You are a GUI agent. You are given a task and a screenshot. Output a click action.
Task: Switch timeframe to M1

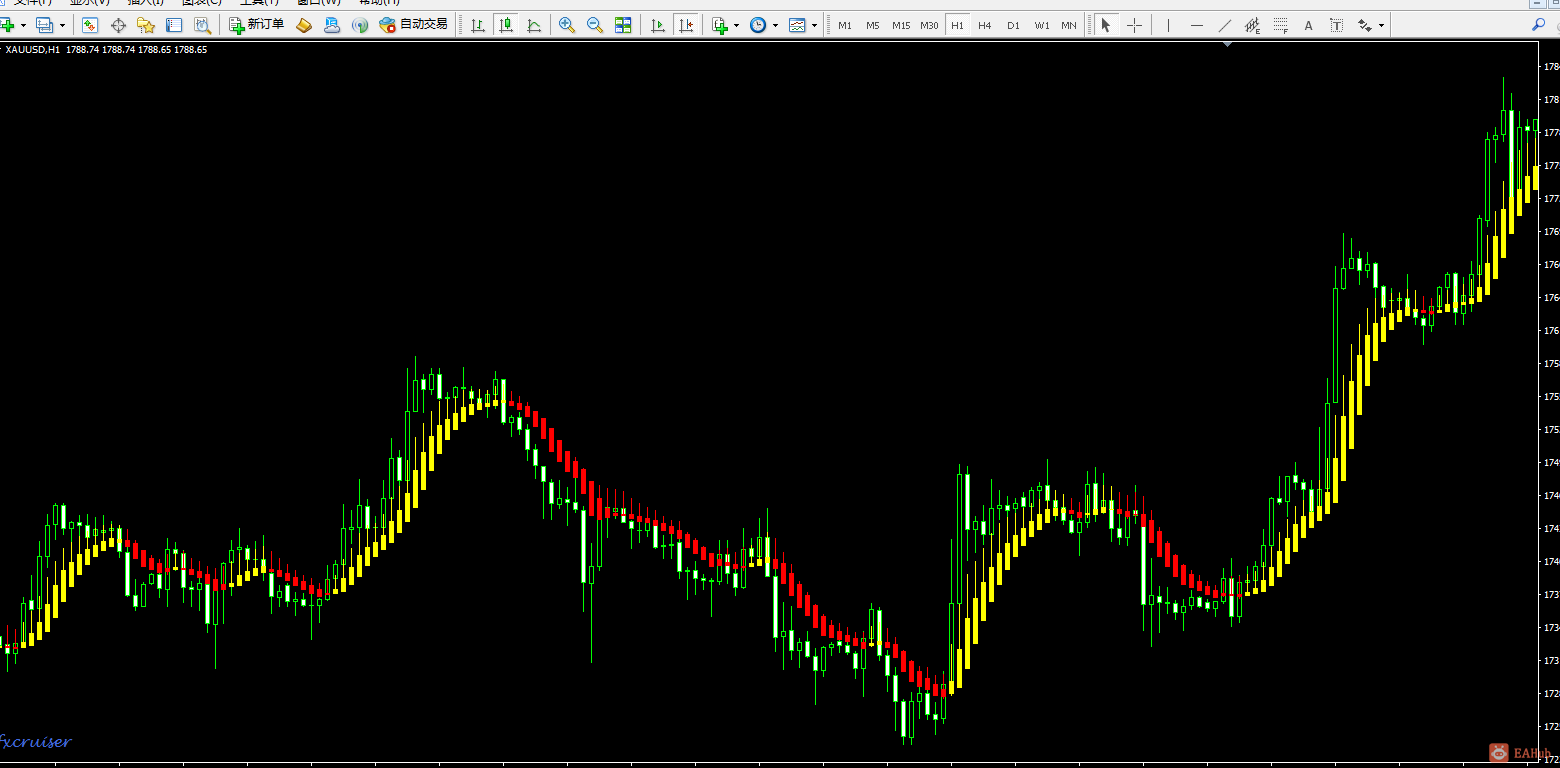845,25
